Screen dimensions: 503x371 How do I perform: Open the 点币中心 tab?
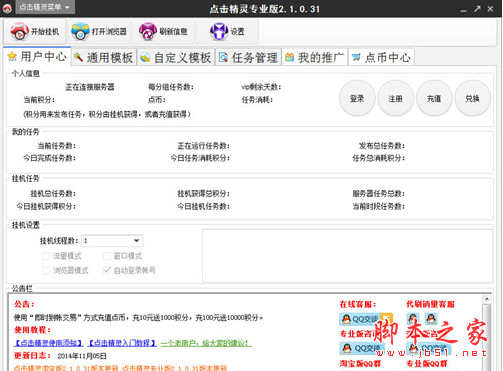pos(381,58)
